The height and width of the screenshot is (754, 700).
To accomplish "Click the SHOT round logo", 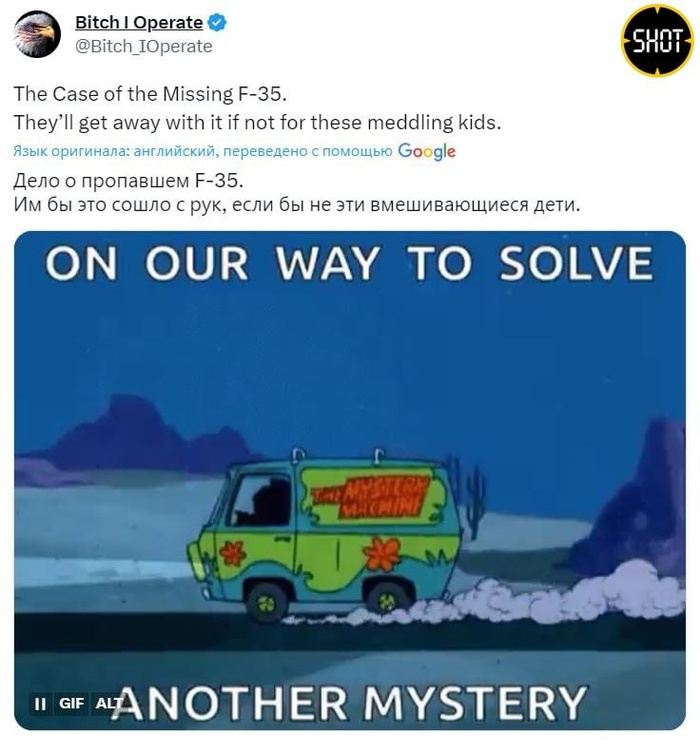I will pyautogui.click(x=657, y=40).
